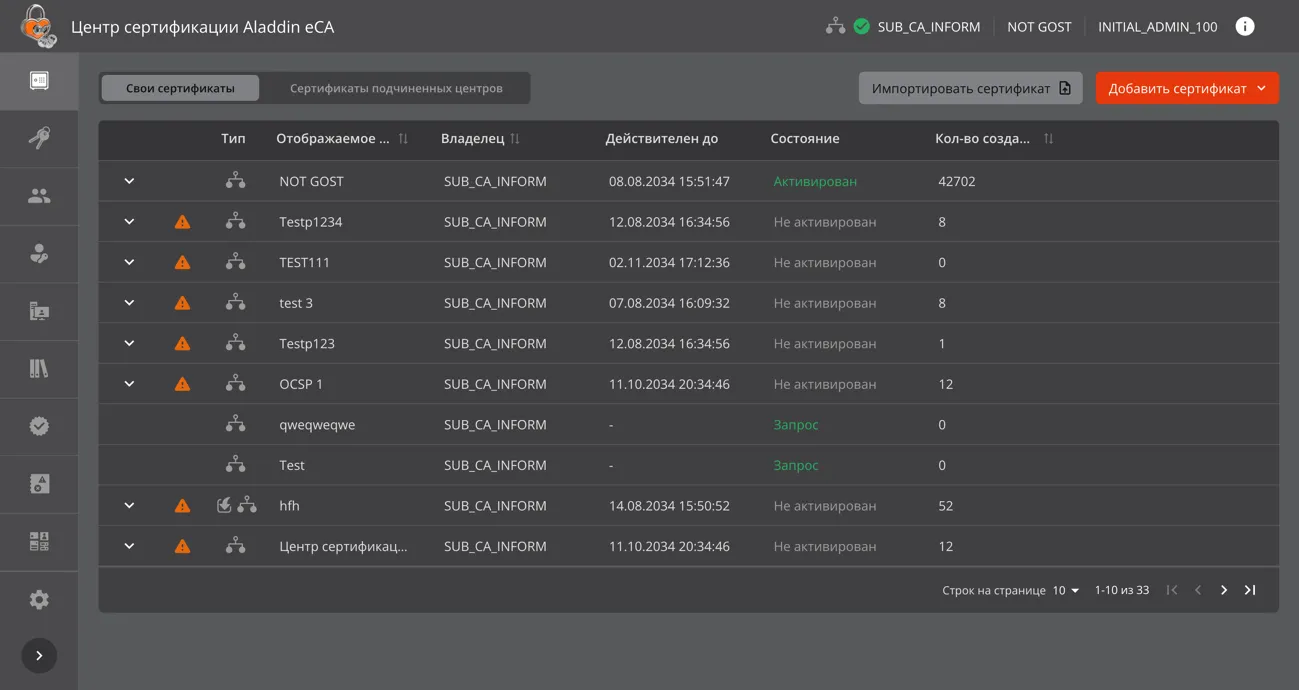
Task: Expand the hfh certificate row
Action: pyautogui.click(x=129, y=506)
